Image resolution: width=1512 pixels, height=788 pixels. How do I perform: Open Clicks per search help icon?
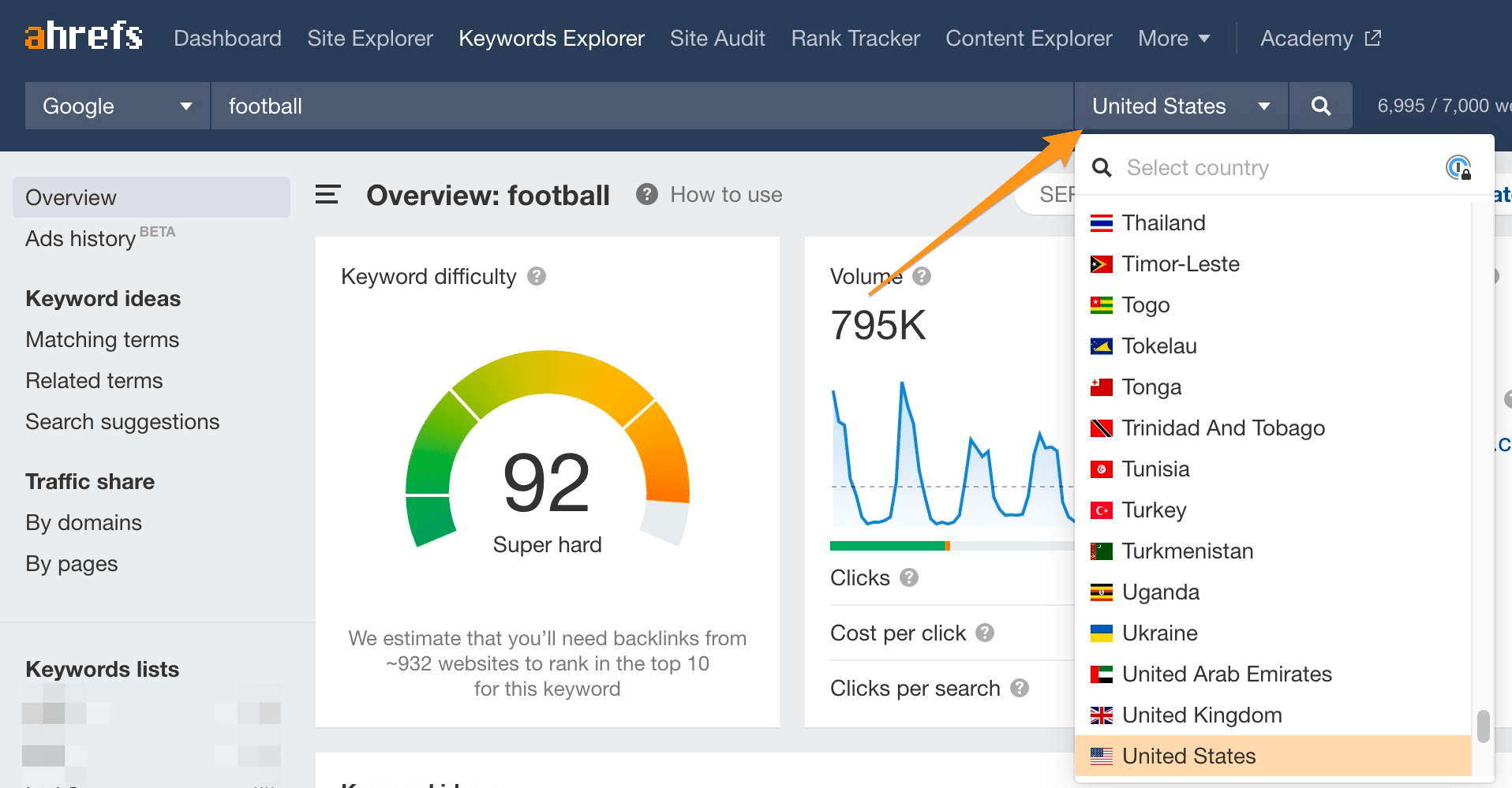1020,688
